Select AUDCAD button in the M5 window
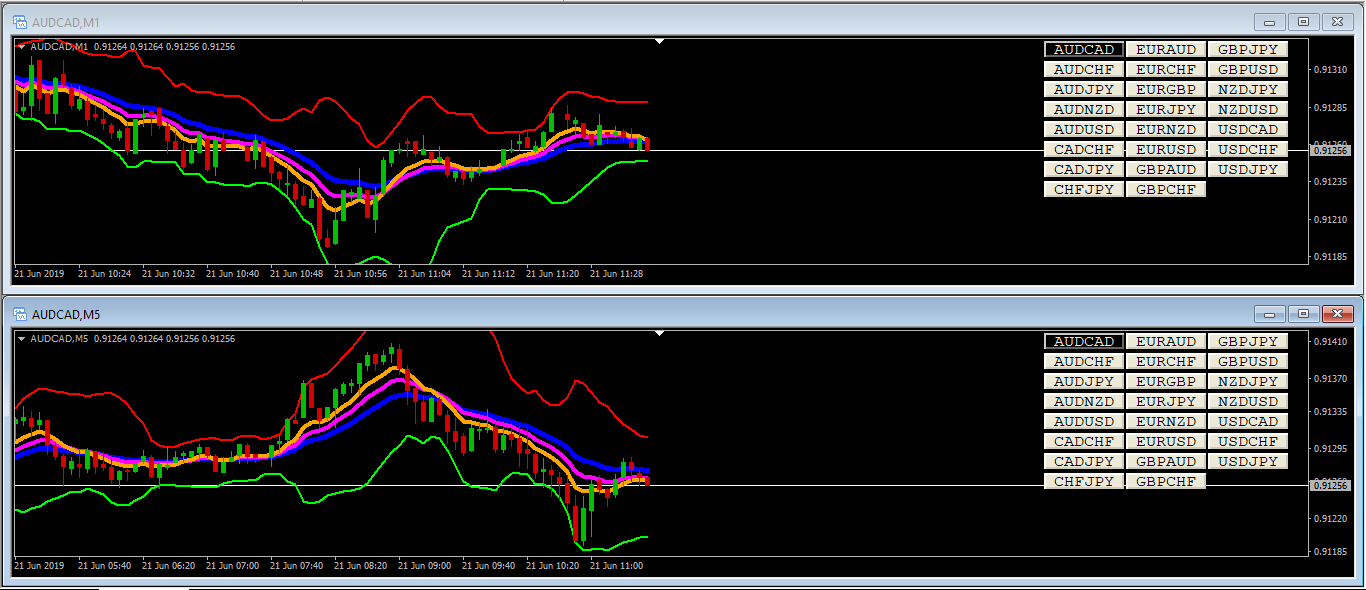This screenshot has height=590, width=1366. 1084,341
